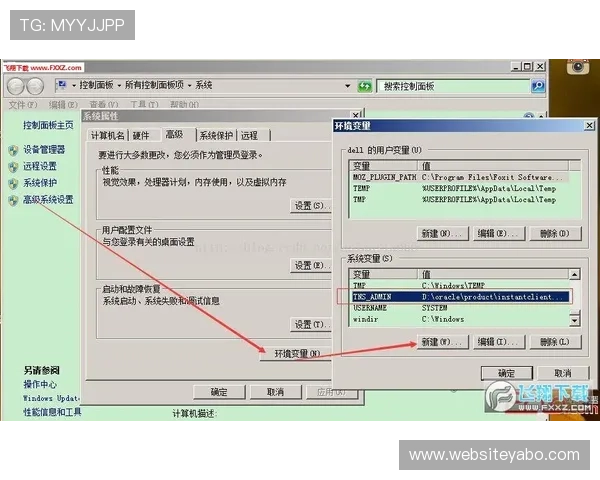Select the TMP user variable row
Image resolution: width=600 pixels, height=480 pixels.
click(x=459, y=199)
